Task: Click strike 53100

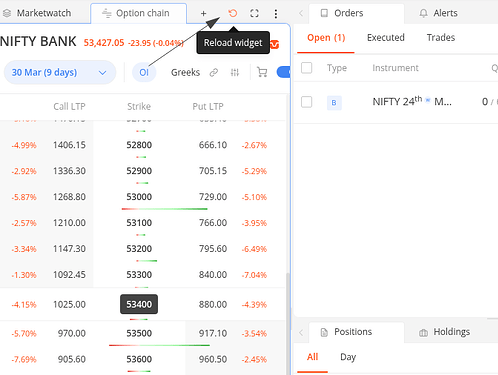Action: click(139, 223)
